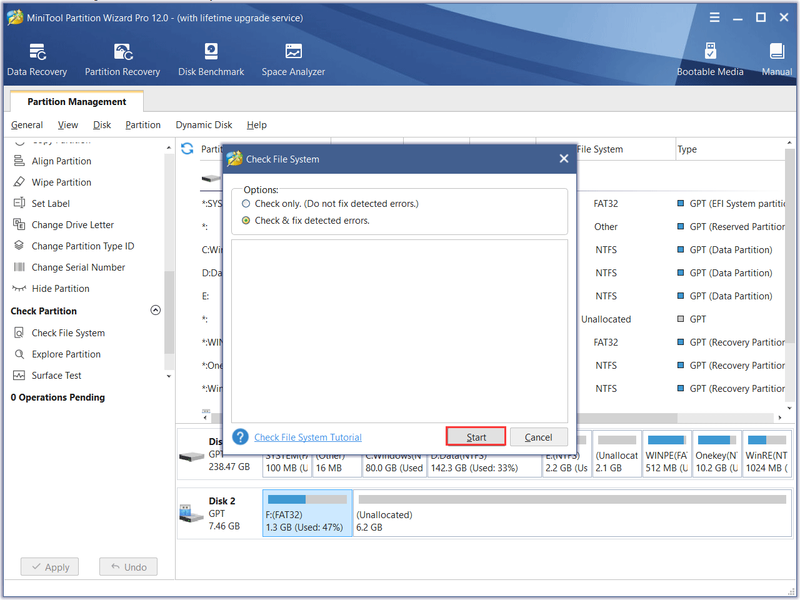This screenshot has width=800, height=600.
Task: Switch to the Partition Management tab
Action: click(77, 102)
